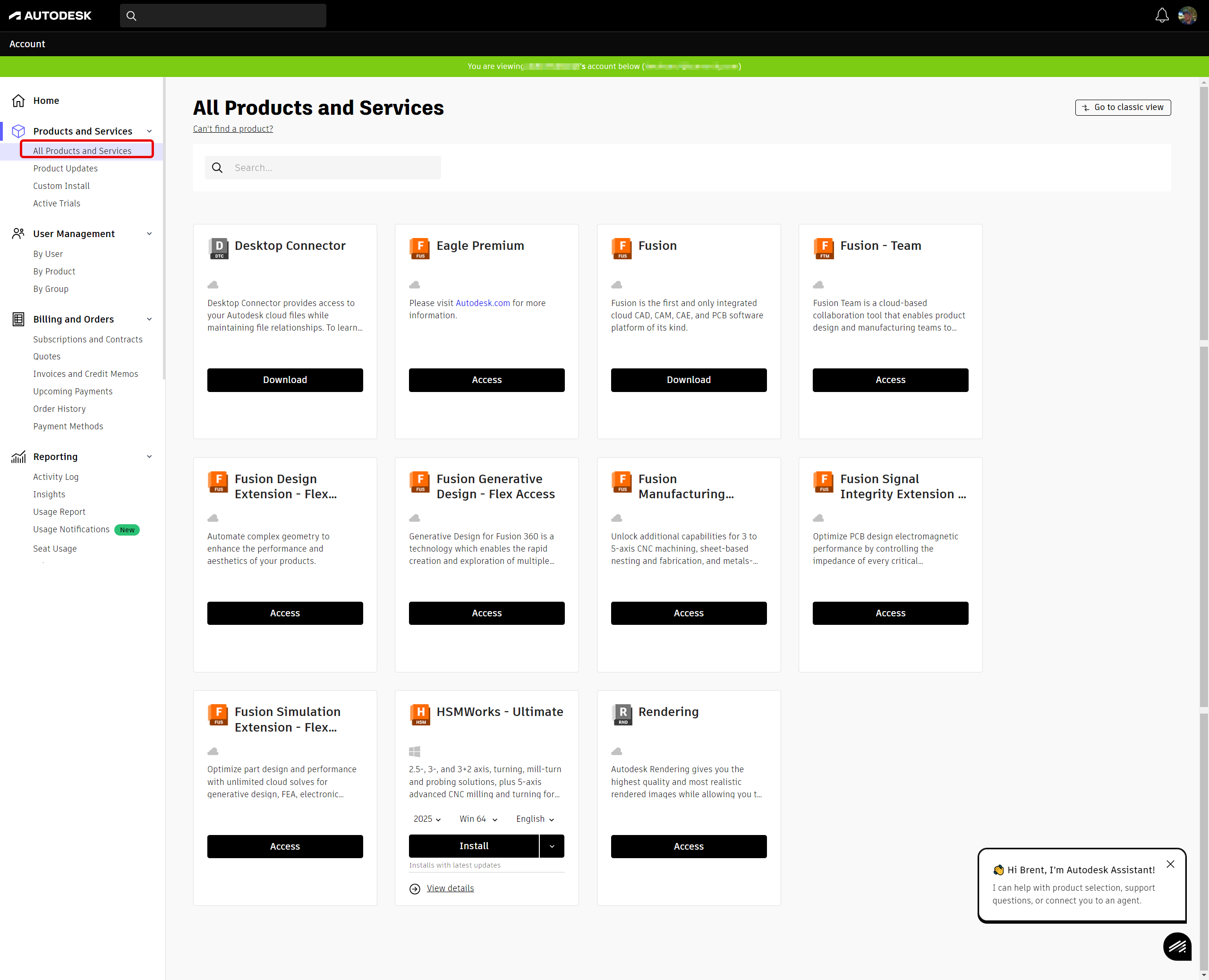Click Go to classic view button
Screen dimensions: 1209x980
tap(1122, 107)
